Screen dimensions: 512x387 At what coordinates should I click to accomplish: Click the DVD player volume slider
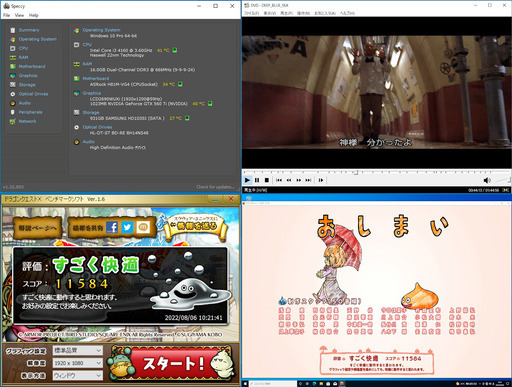[502, 180]
